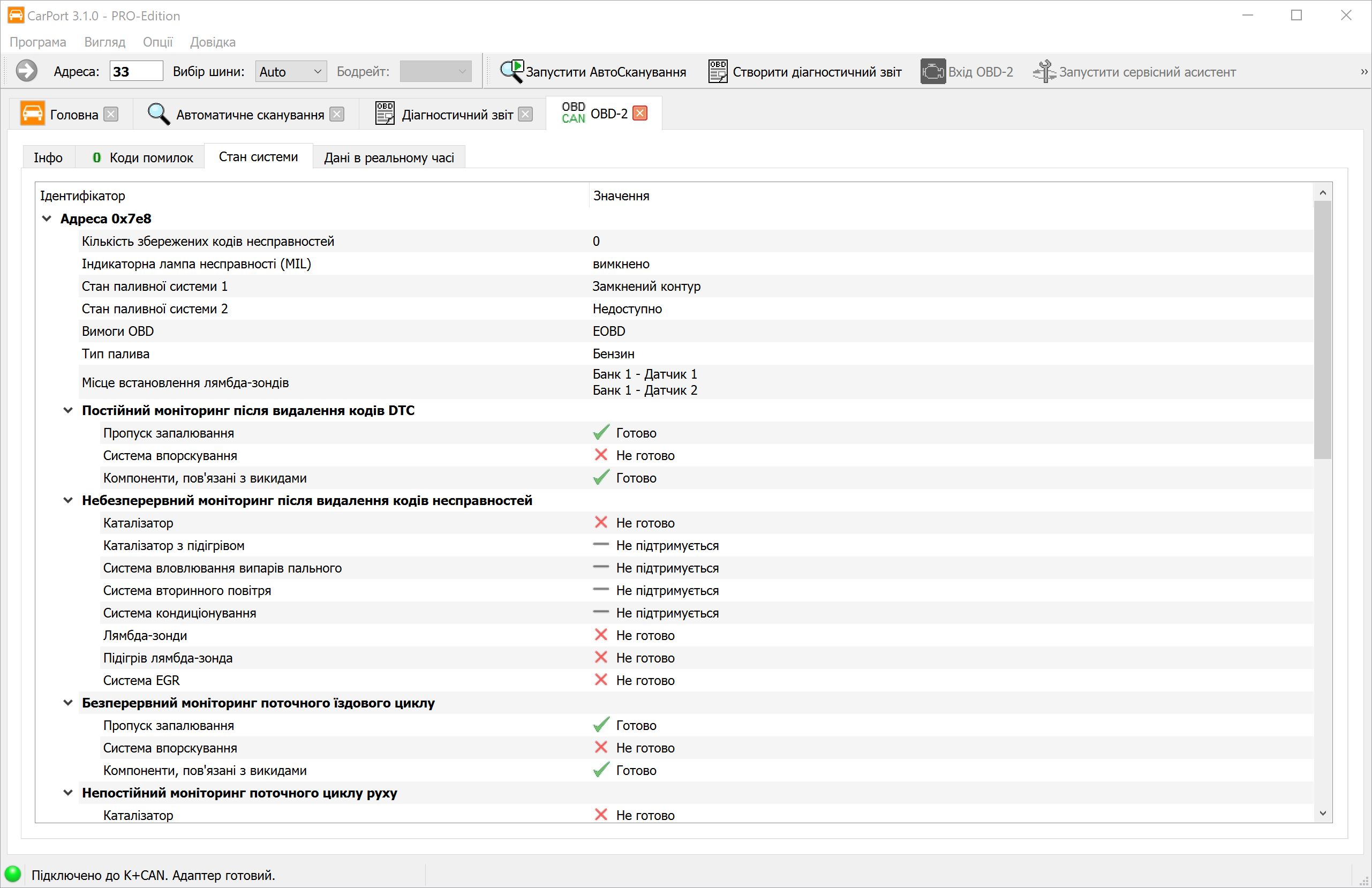Start AutoScan via magnifier icon

coord(511,72)
